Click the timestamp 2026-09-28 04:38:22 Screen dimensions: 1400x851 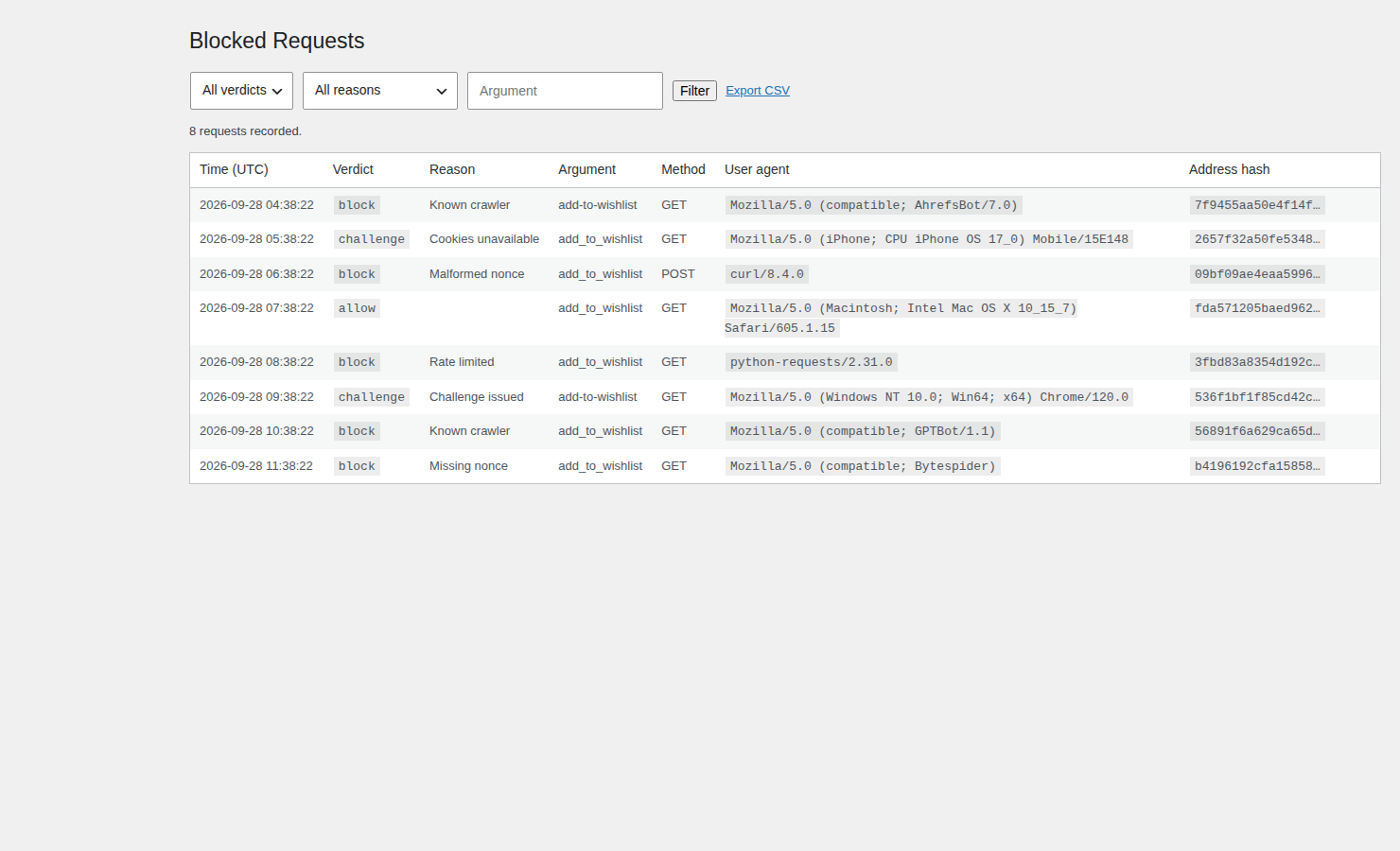pos(256,205)
